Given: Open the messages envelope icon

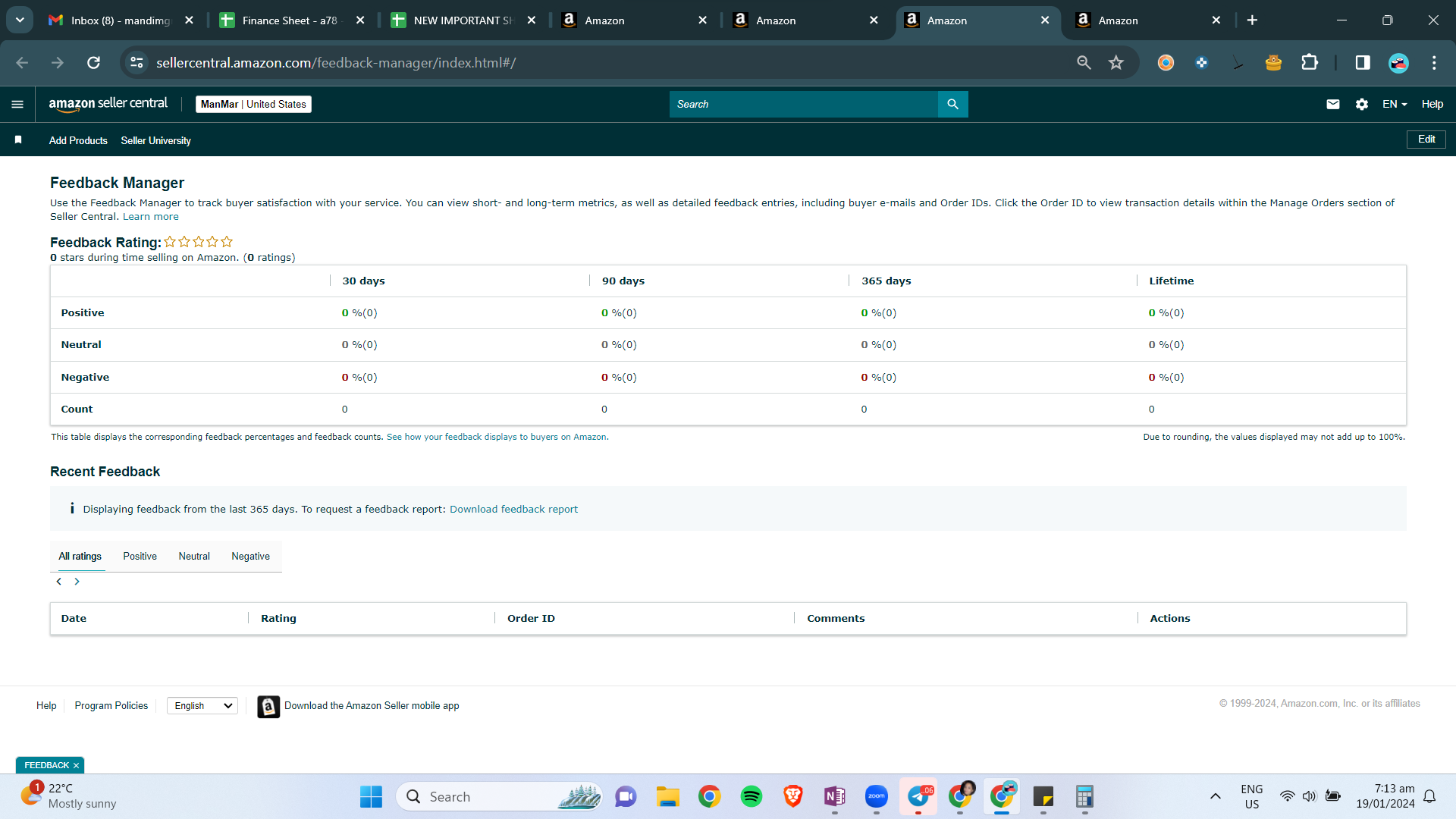Looking at the screenshot, I should click(1333, 104).
